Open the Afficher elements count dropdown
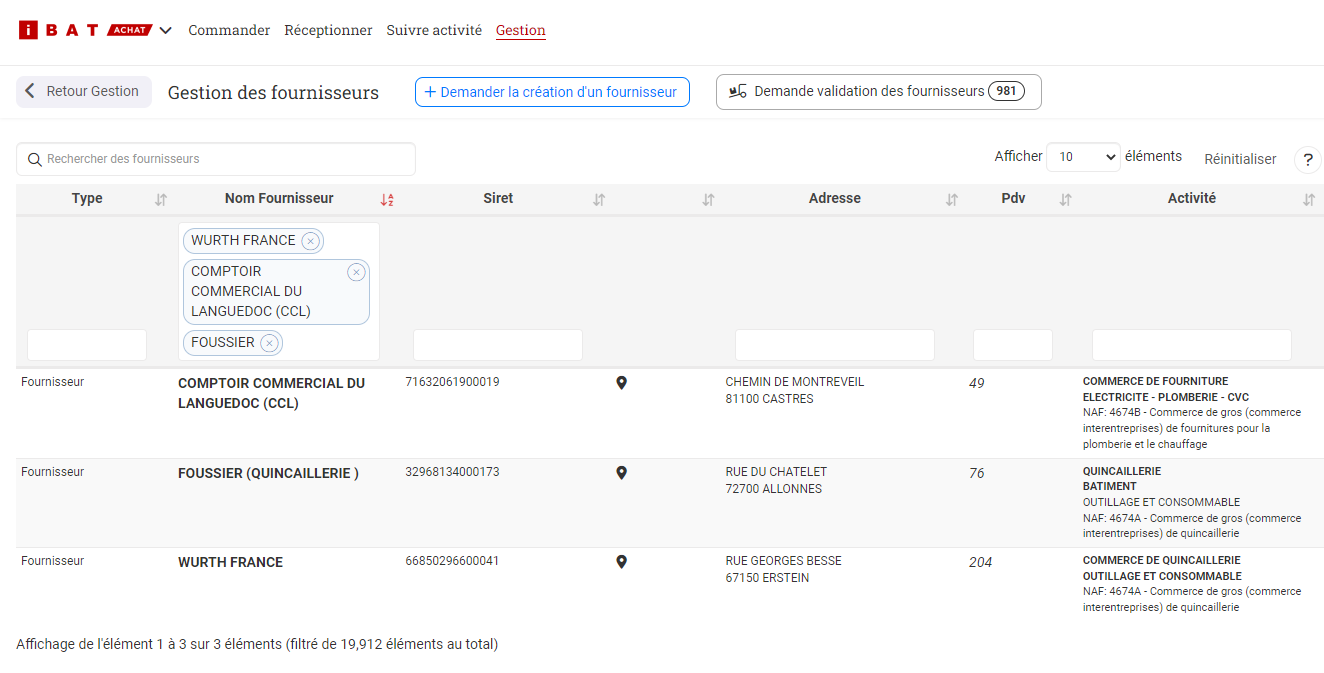 1083,157
